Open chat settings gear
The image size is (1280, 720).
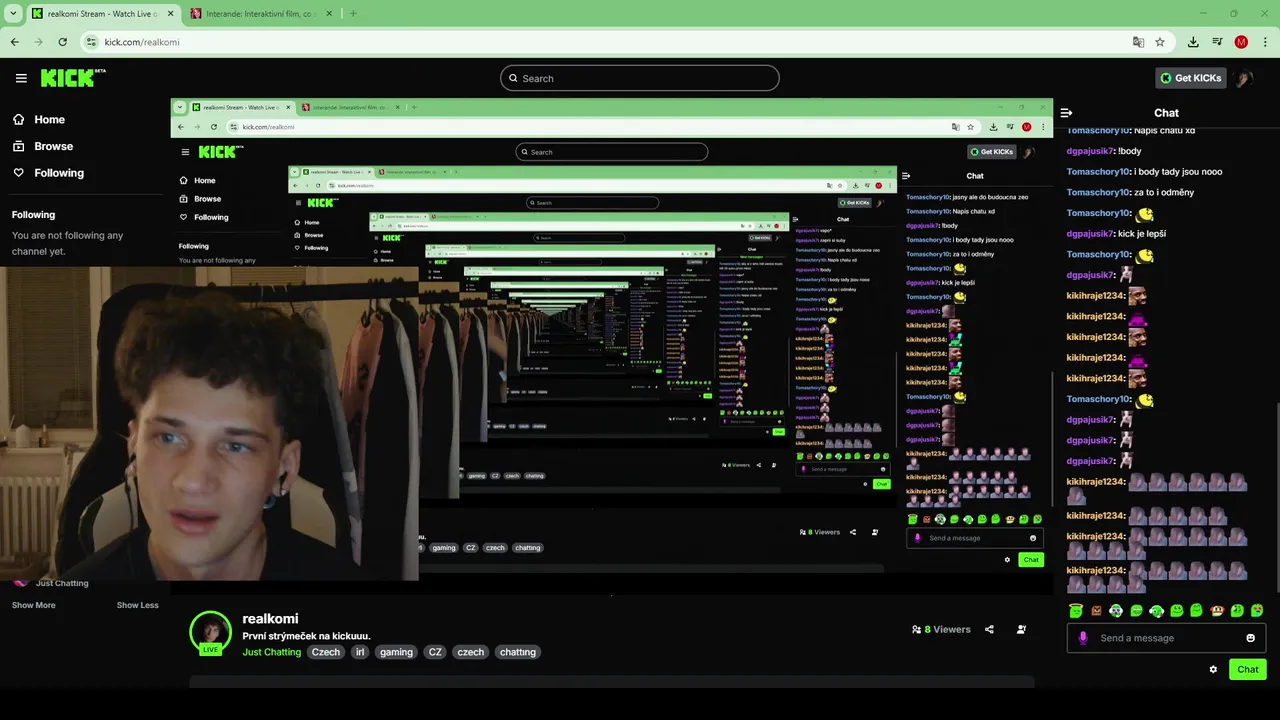pos(1213,669)
